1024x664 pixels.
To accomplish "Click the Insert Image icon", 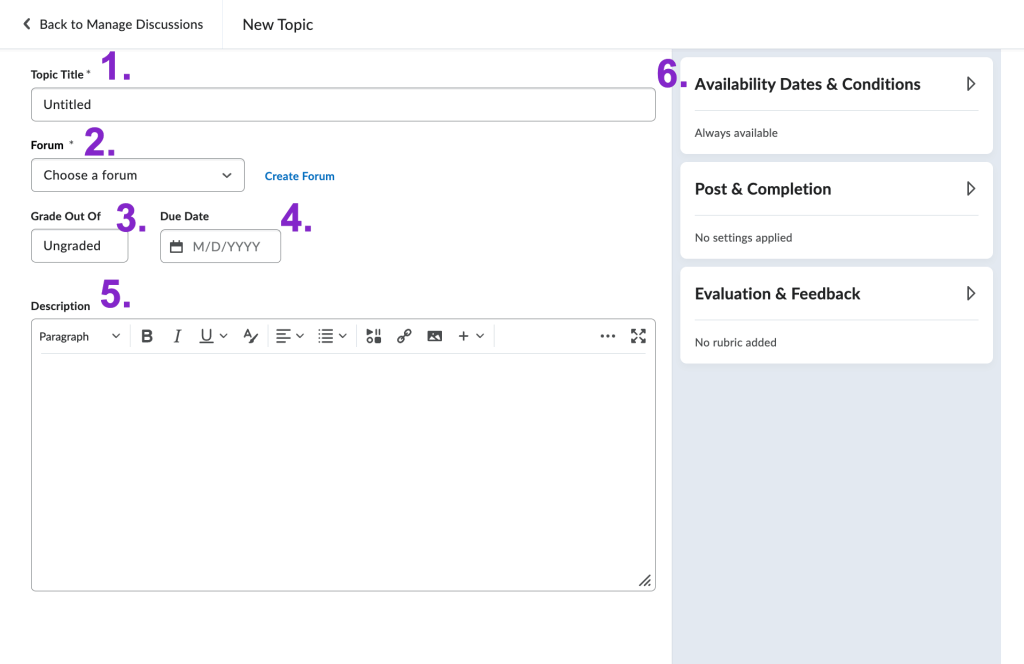I will pyautogui.click(x=434, y=336).
